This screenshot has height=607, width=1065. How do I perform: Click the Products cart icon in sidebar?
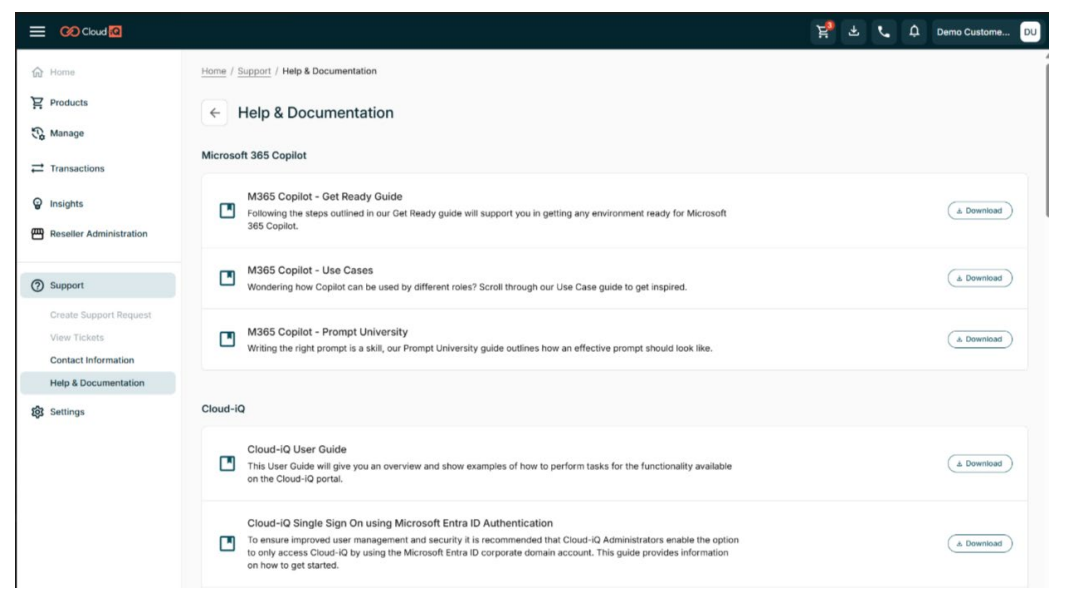click(37, 103)
